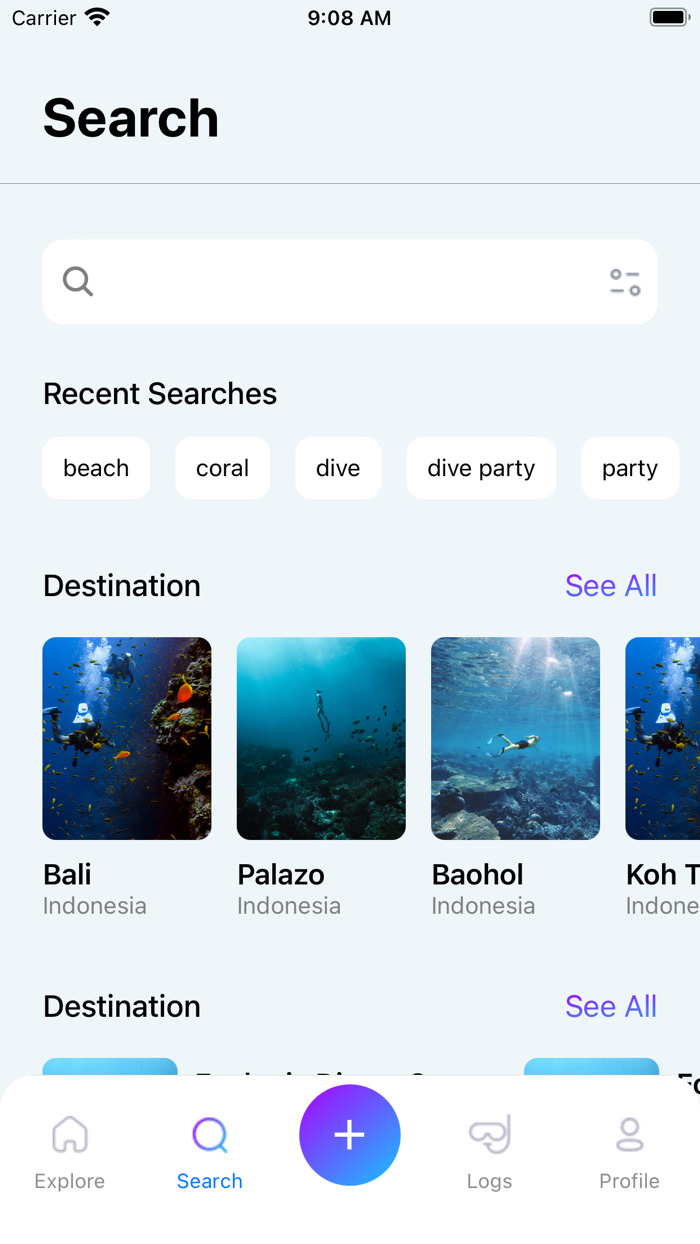This screenshot has height=1244, width=700.
Task: Select the magnifying glass search icon
Action: (x=78, y=282)
